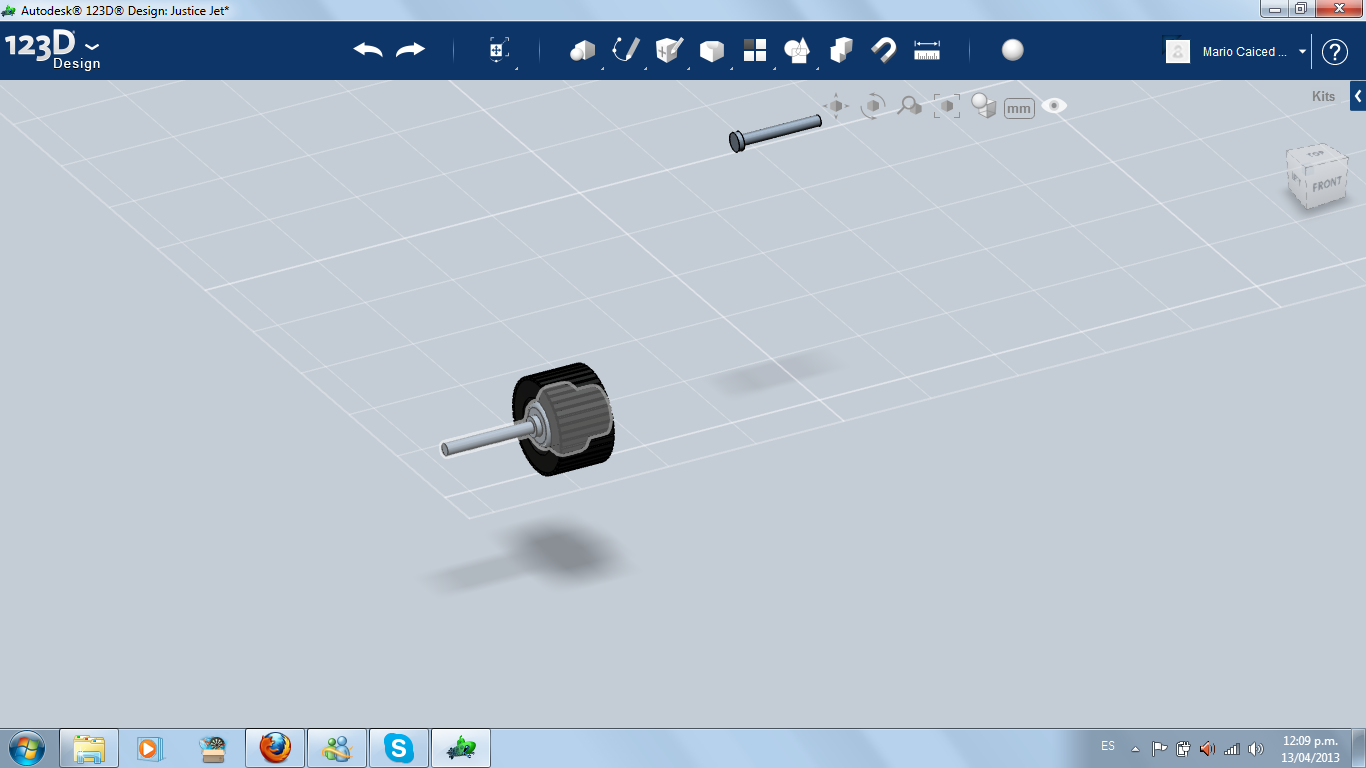Screen dimensions: 1366x768
Task: Select the black tire wheel model
Action: click(x=563, y=419)
